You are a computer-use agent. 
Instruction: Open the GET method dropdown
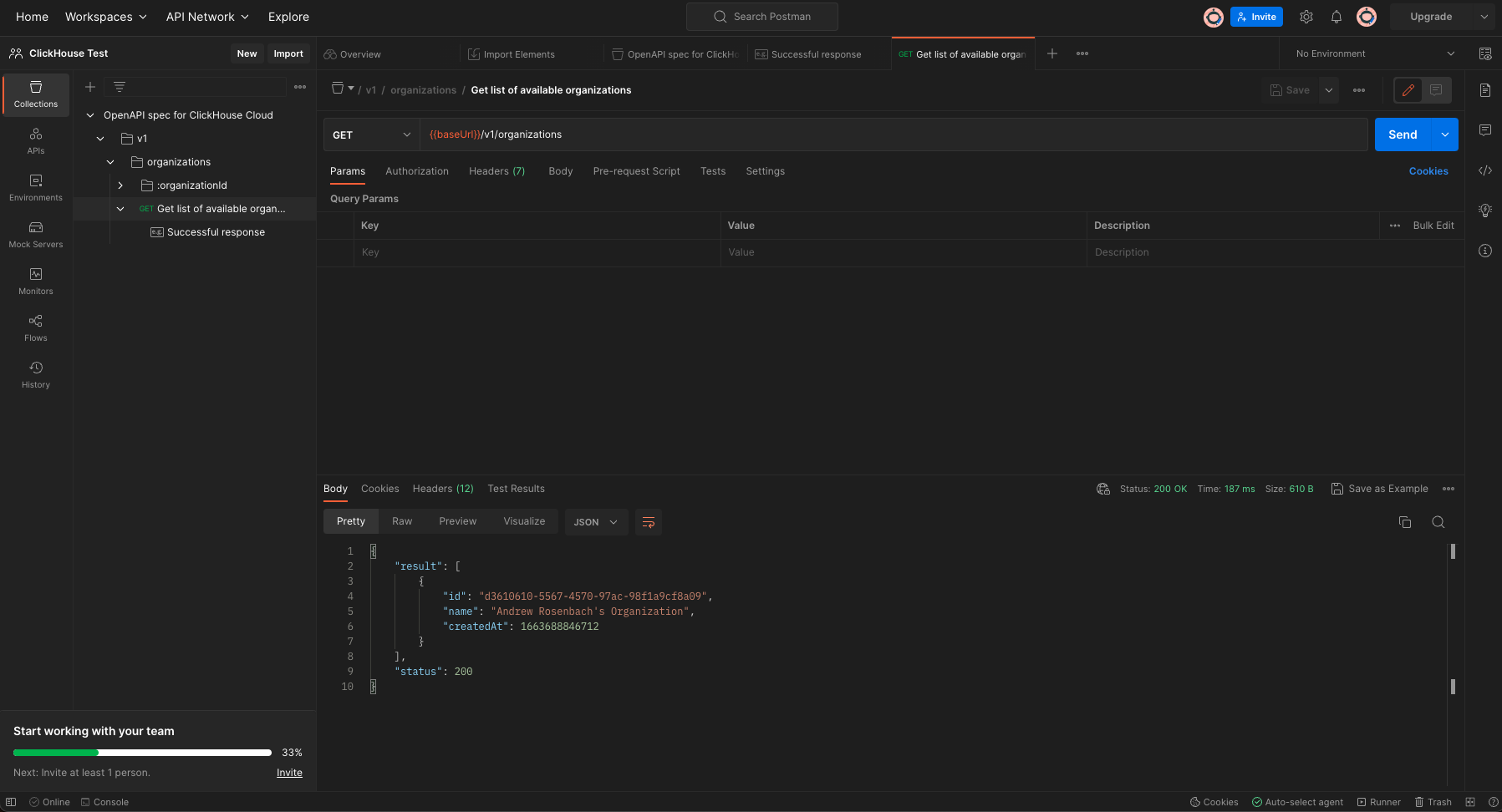pos(371,134)
